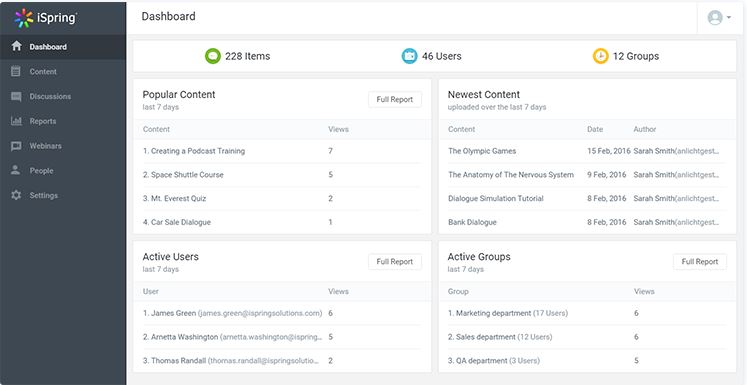Click the Settings gear icon

(x=16, y=195)
